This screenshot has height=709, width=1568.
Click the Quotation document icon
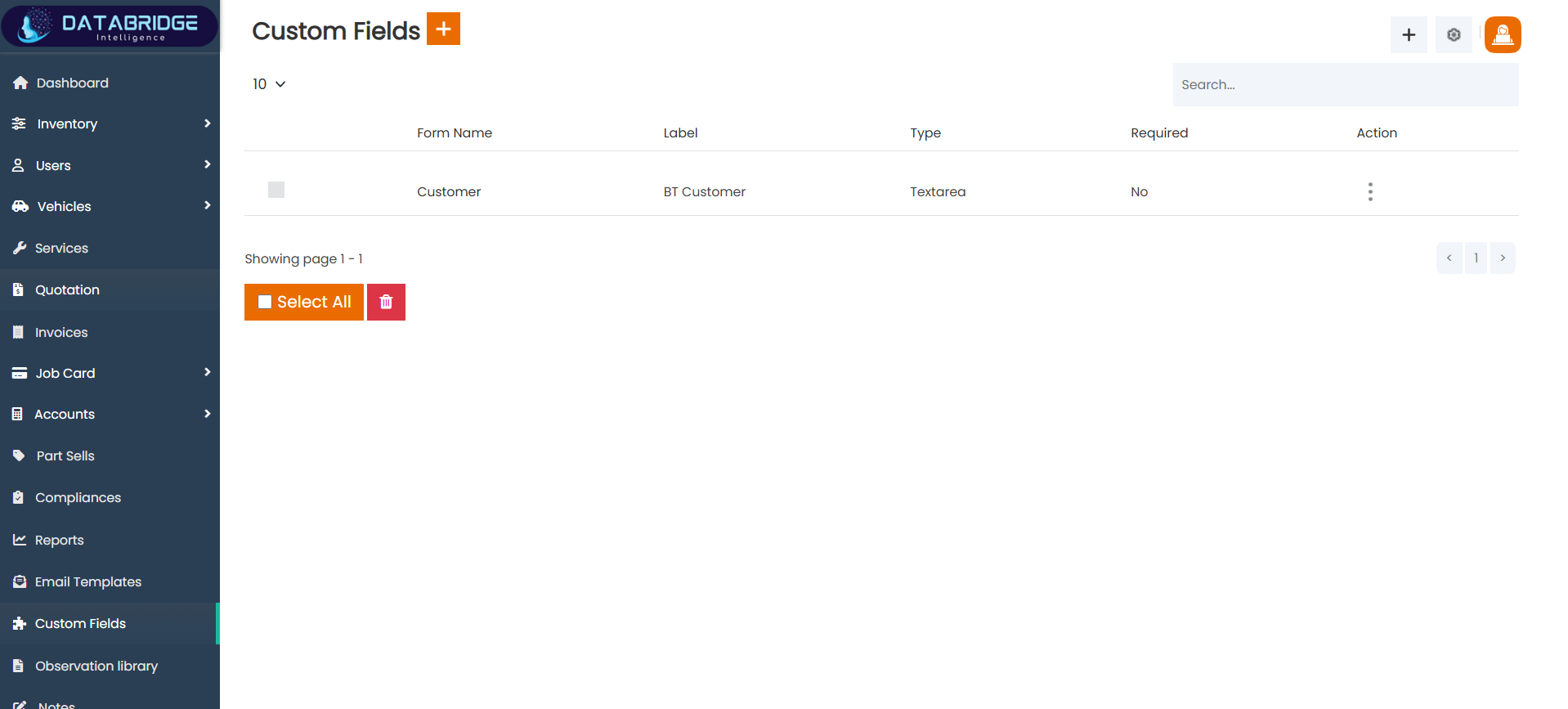pyautogui.click(x=18, y=289)
